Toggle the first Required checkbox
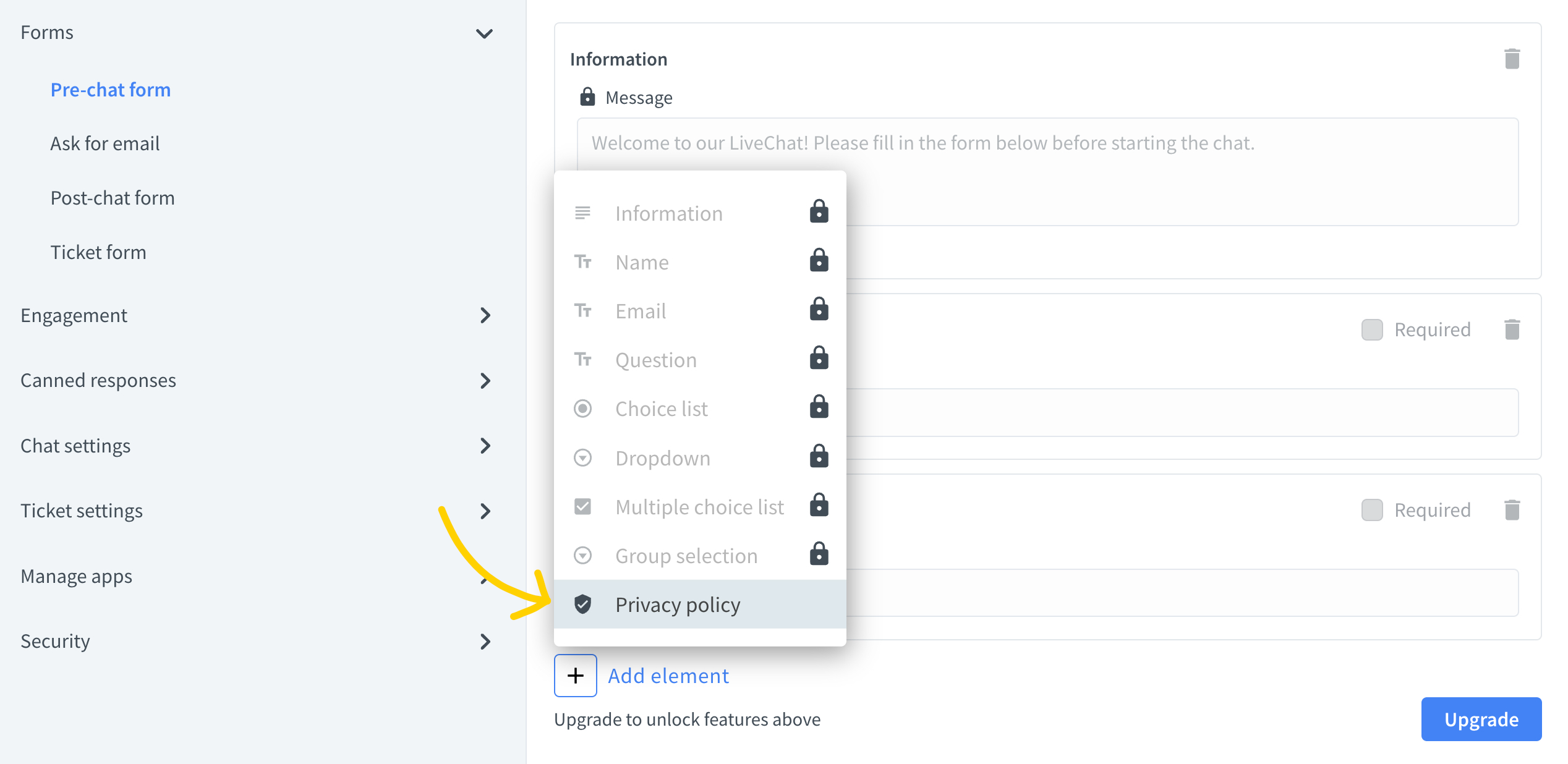The image size is (1568, 764). (x=1371, y=329)
